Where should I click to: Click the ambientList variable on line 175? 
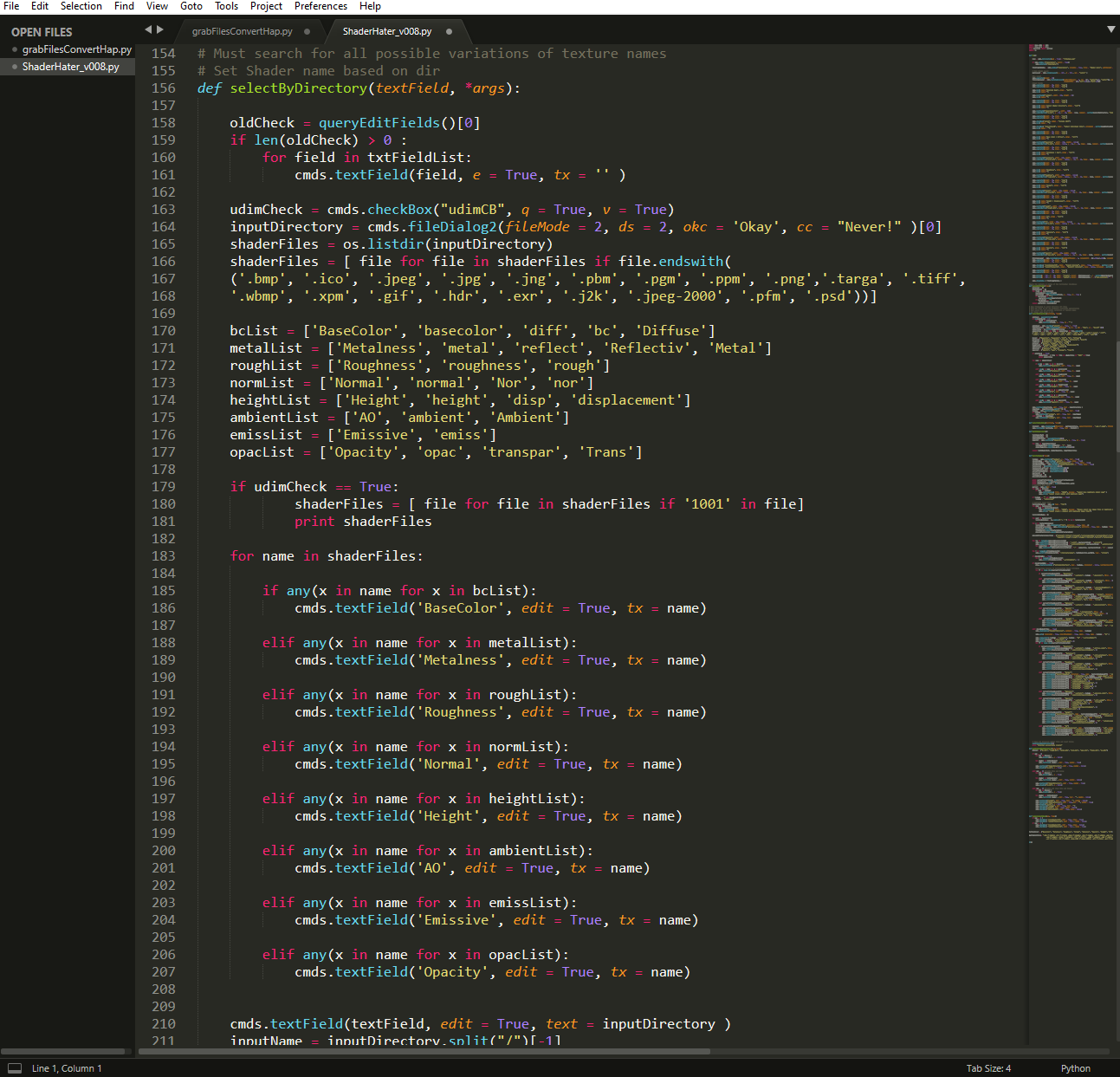click(274, 418)
